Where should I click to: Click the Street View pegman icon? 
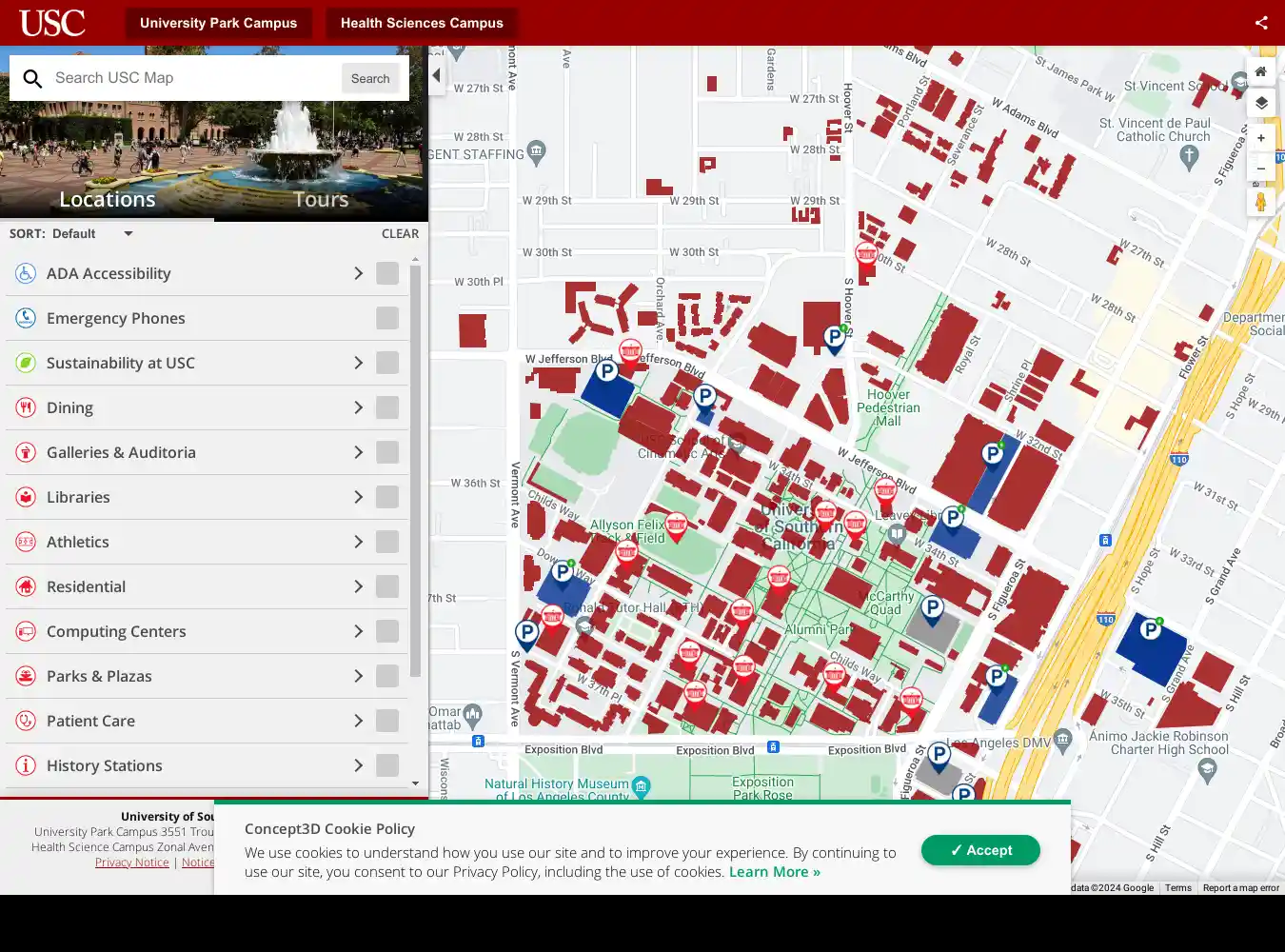1260,202
